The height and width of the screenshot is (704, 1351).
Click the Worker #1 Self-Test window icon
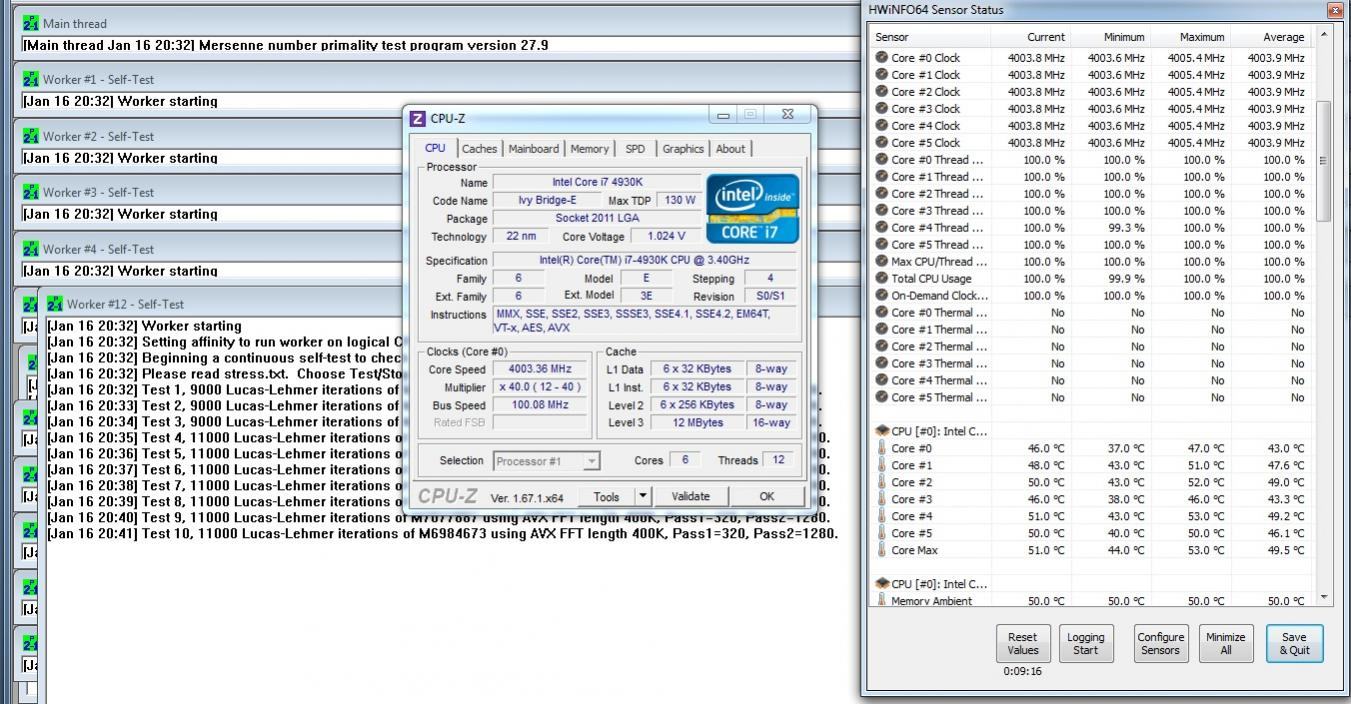pyautogui.click(x=31, y=79)
